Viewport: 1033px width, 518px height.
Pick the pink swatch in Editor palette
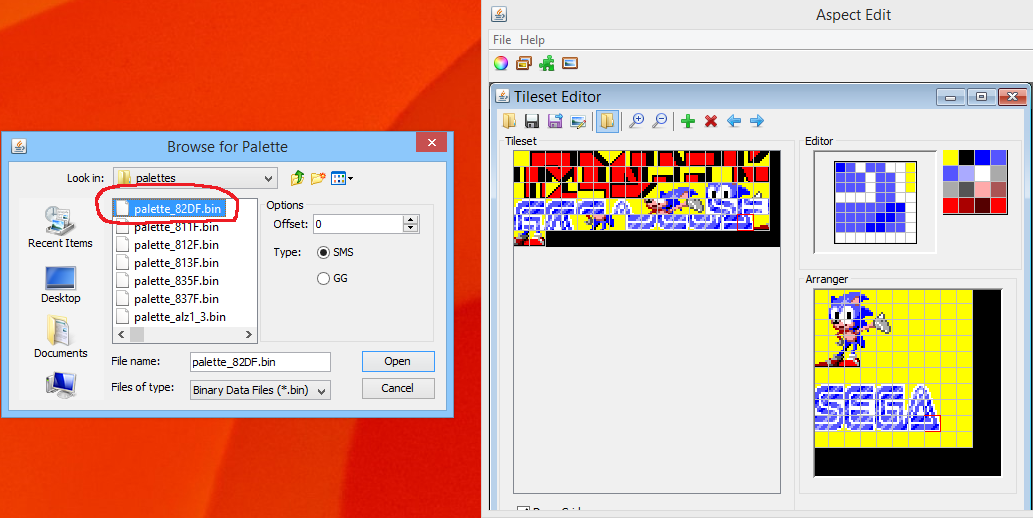pos(983,190)
